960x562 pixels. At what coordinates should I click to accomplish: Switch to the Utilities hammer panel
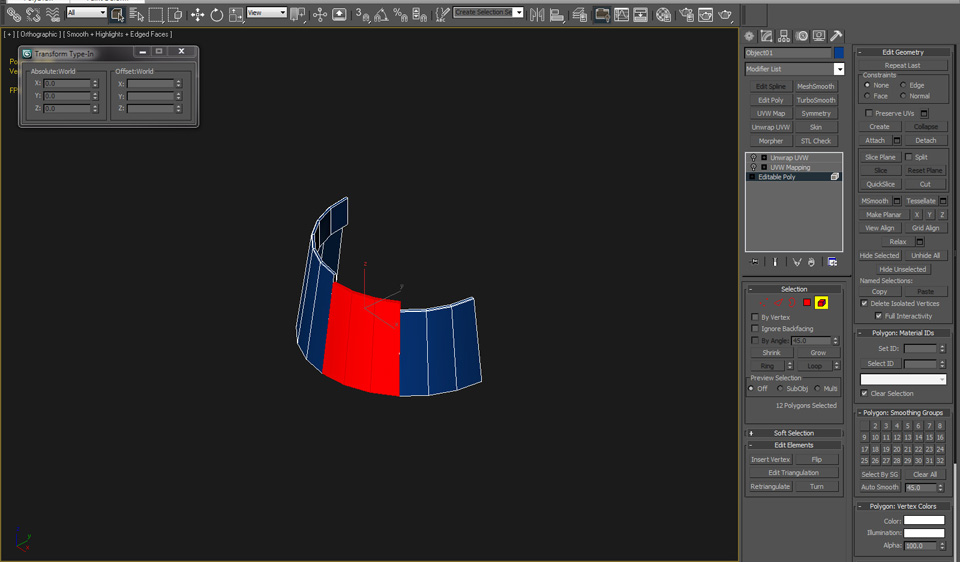coord(836,36)
